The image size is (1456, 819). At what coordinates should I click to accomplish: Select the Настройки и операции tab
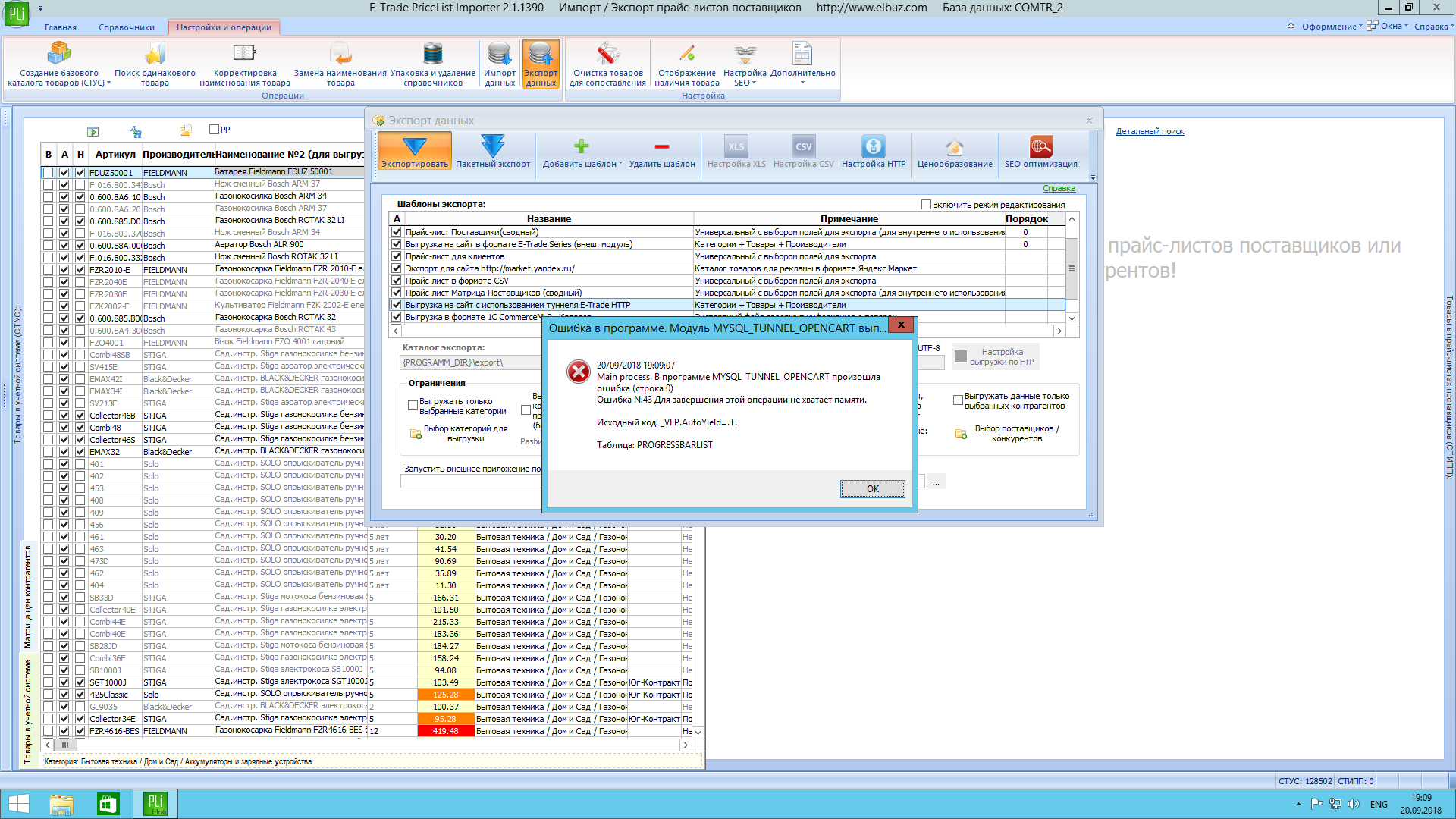[x=224, y=27]
